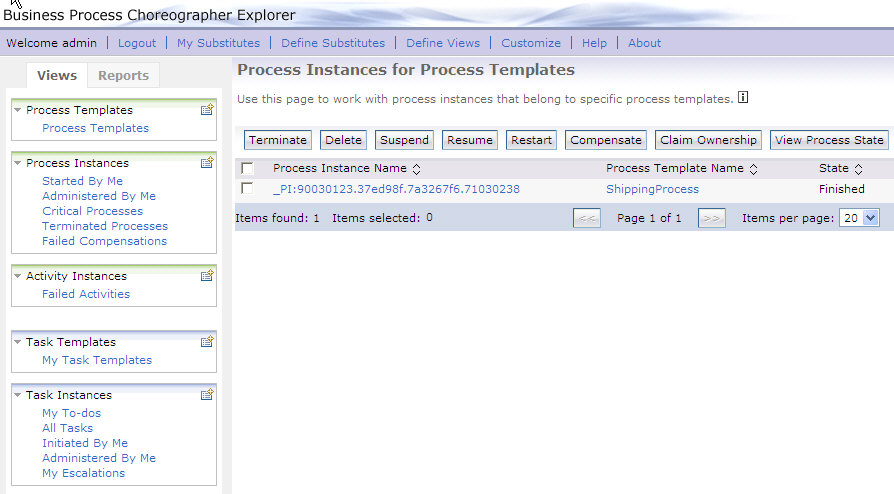Open Administered By Me under Task Instances
Screen dimensions: 894x494
tap(99, 458)
